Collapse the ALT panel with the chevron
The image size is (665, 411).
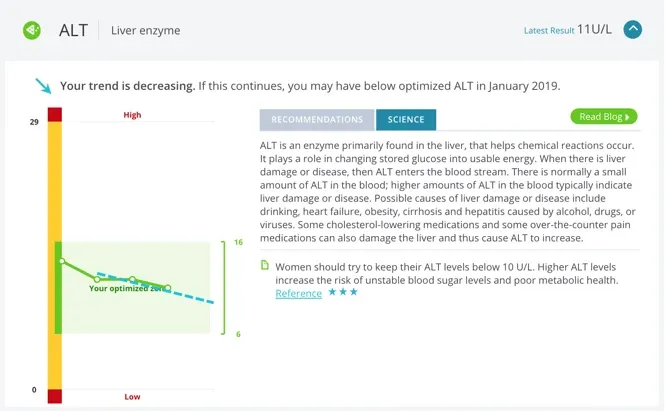point(632,30)
